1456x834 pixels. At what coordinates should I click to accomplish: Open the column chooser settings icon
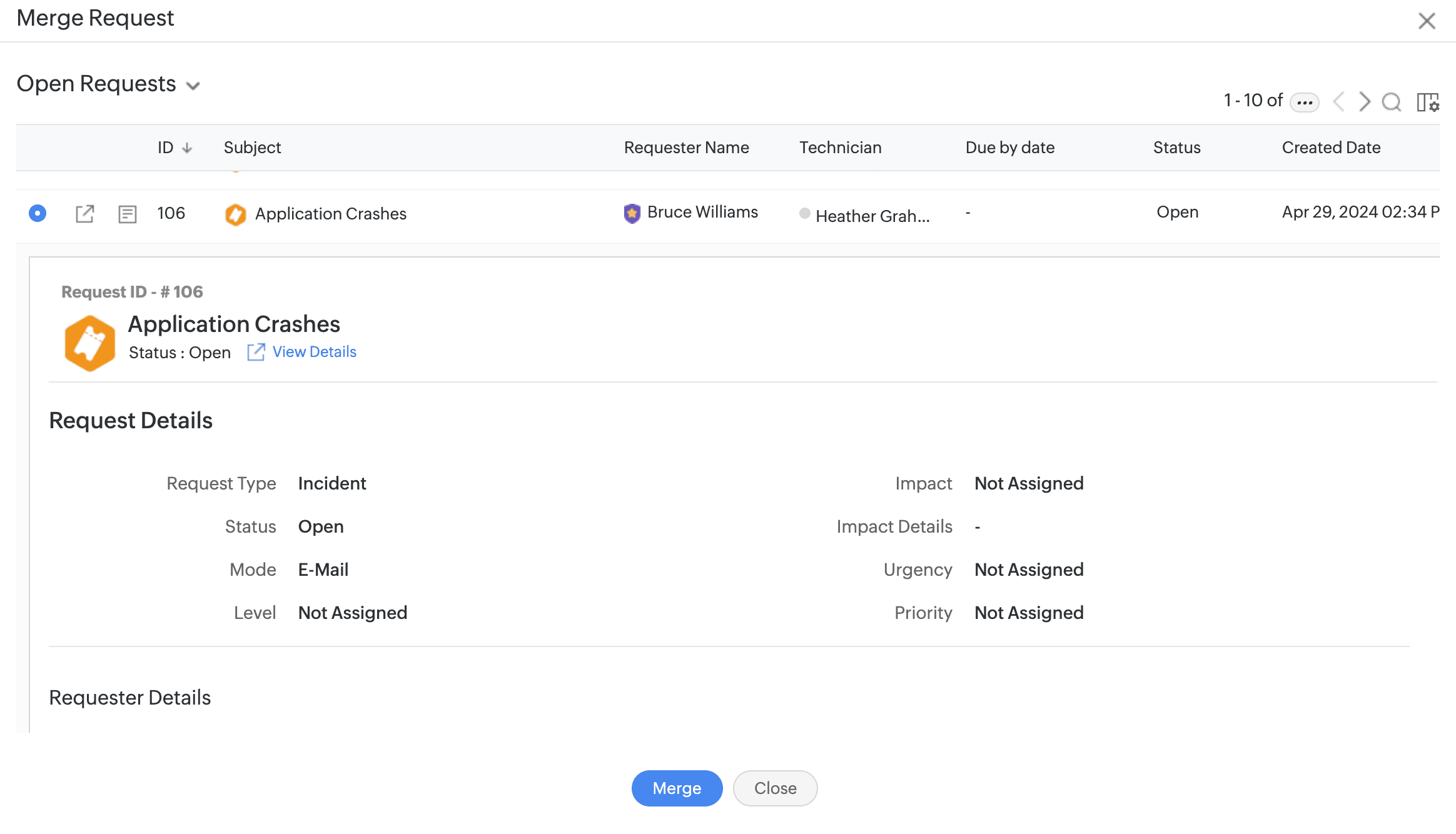click(1428, 102)
